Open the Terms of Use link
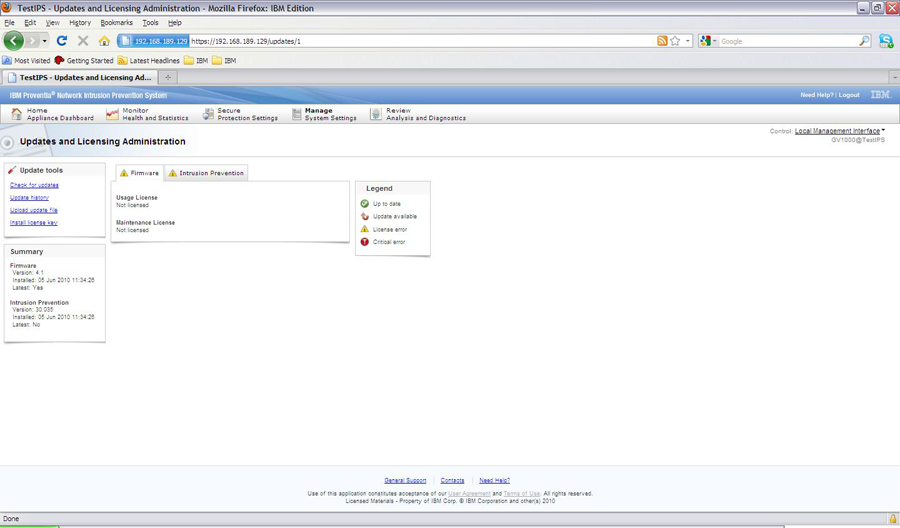Image resolution: width=900 pixels, height=528 pixels. click(522, 494)
